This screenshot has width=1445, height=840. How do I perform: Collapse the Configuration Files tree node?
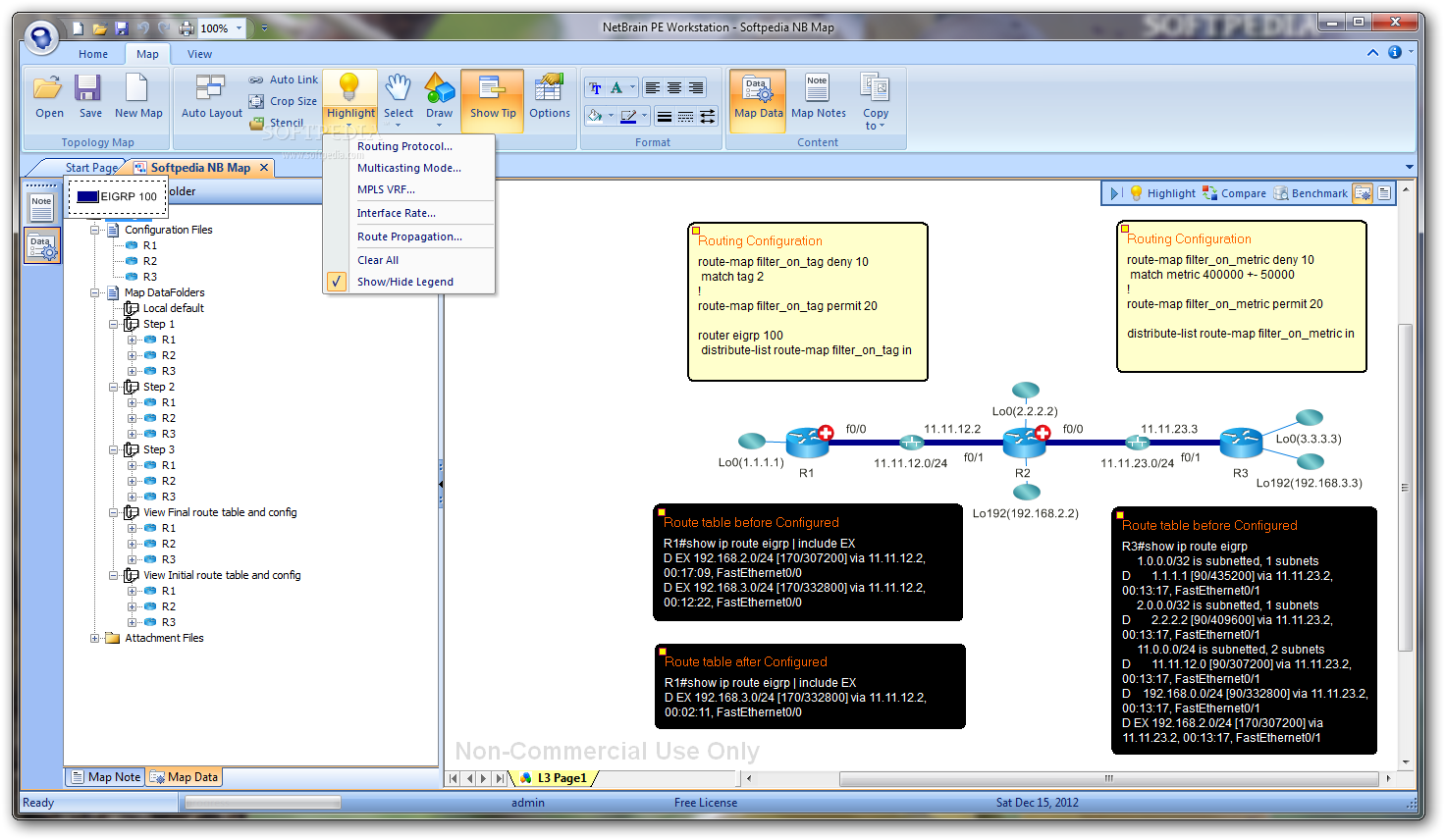[95, 230]
